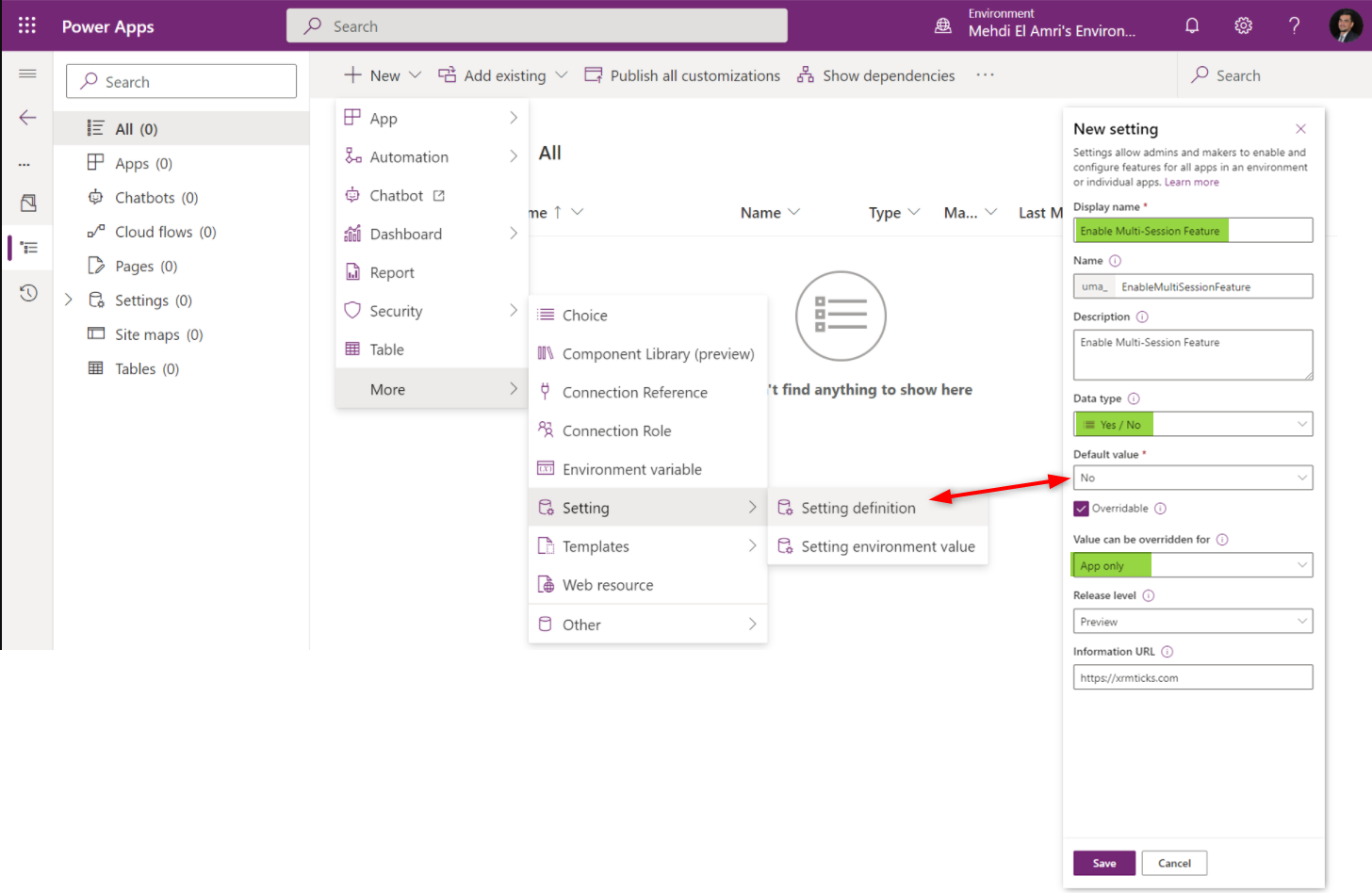The image size is (1372, 893).
Task: Click the hamburger menu icon
Action: tap(27, 73)
